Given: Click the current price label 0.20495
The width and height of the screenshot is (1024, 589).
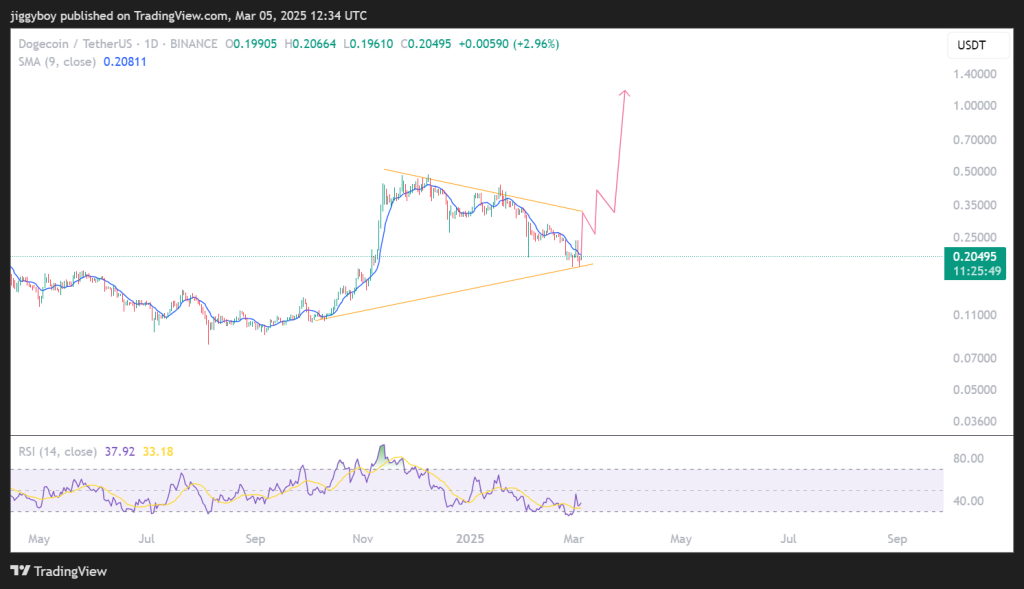Looking at the screenshot, I should (x=973, y=257).
